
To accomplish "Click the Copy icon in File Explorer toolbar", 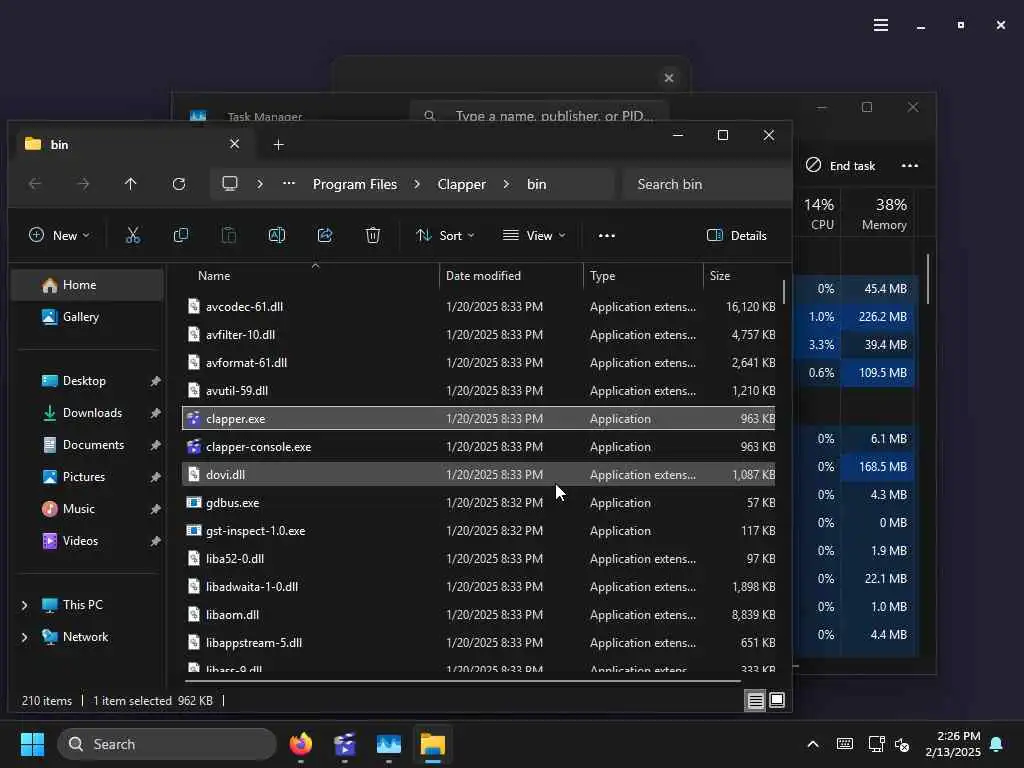I will (181, 235).
